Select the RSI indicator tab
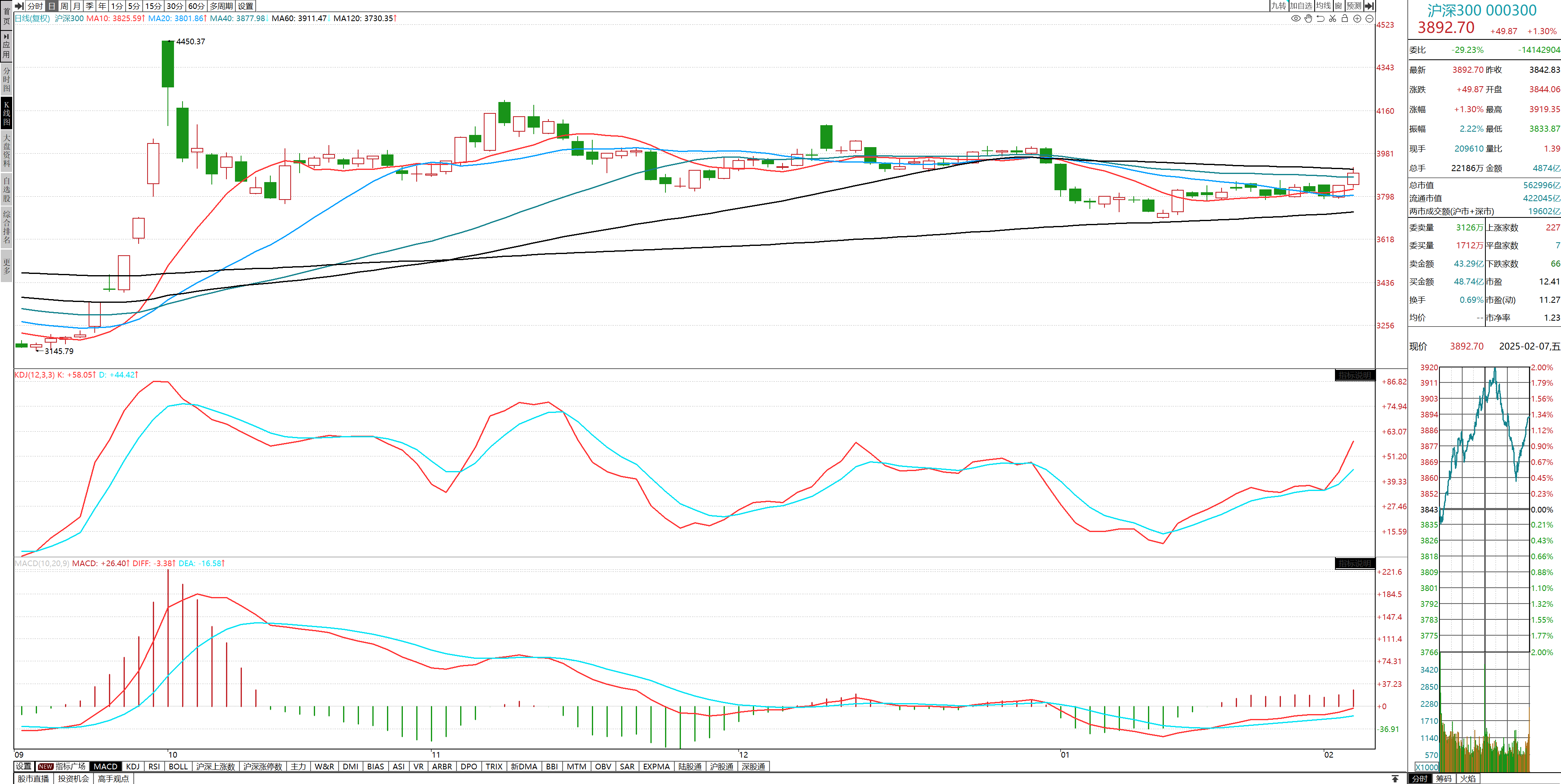The width and height of the screenshot is (1561, 784). (x=154, y=767)
